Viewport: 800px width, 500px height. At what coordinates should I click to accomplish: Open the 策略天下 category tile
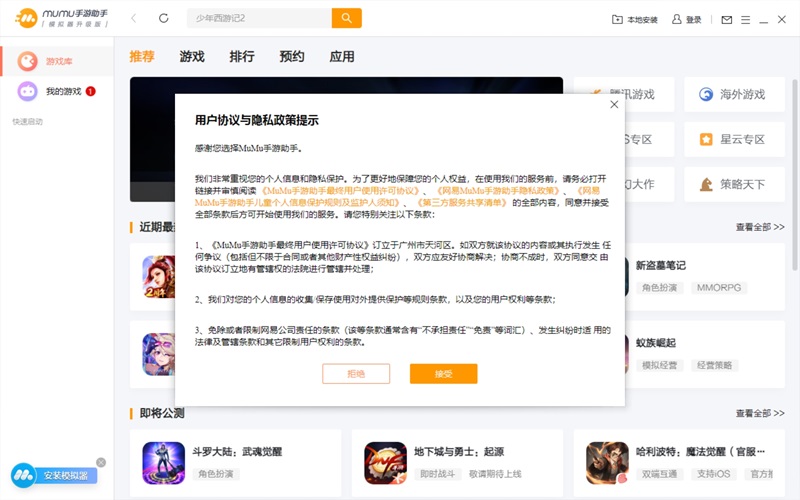[x=734, y=184]
